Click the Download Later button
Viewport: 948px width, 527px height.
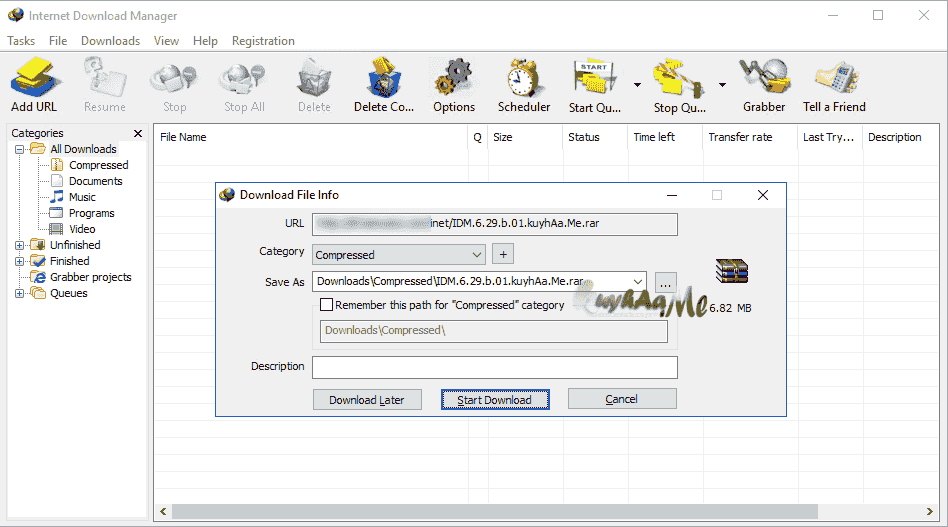pyautogui.click(x=367, y=399)
